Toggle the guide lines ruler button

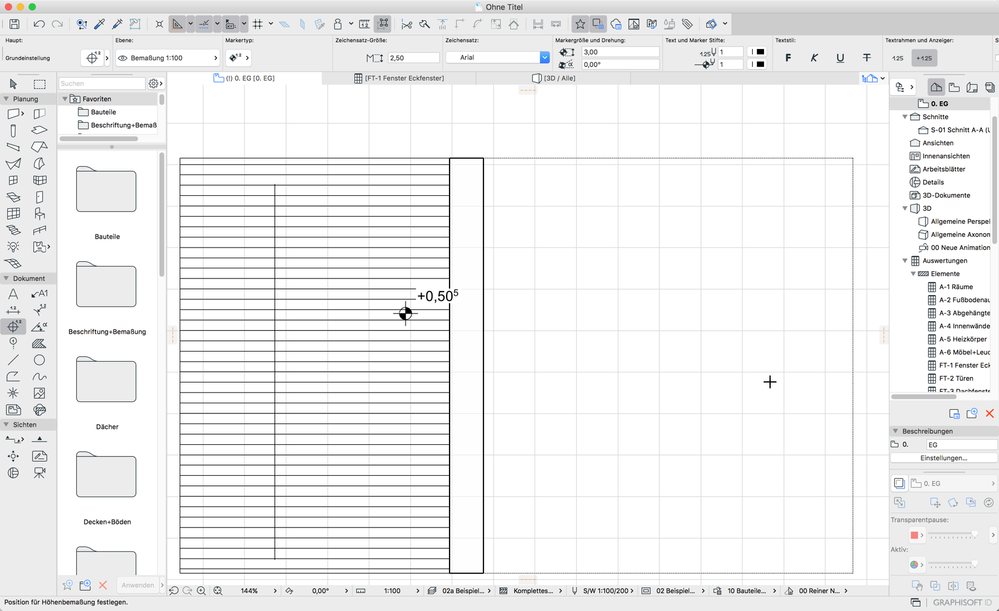tap(177, 24)
